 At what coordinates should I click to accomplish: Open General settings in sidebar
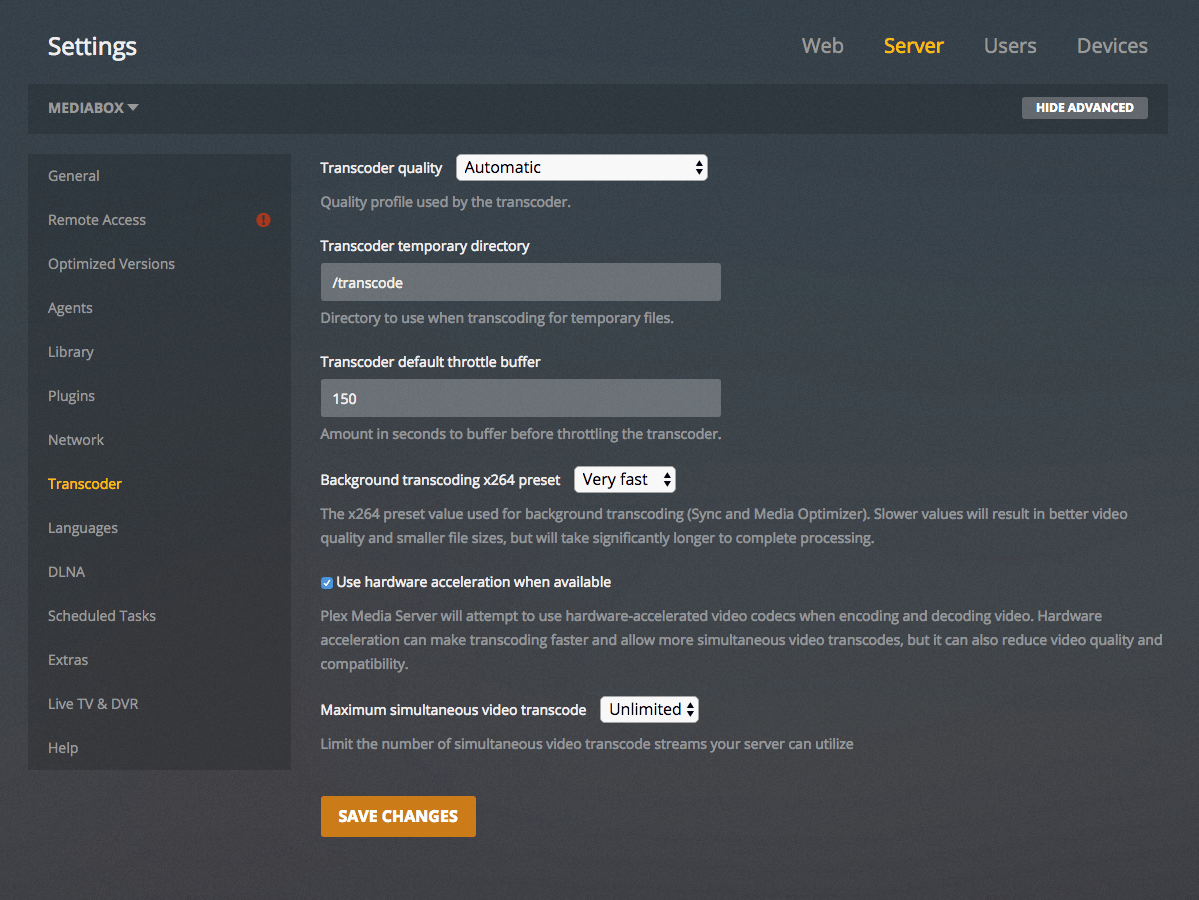click(x=74, y=176)
